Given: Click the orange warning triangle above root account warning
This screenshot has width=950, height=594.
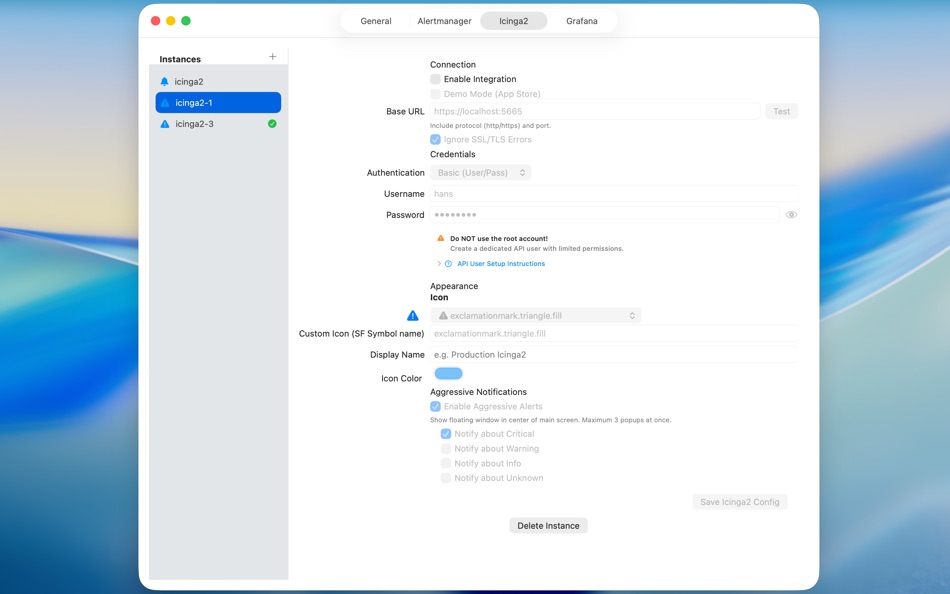Looking at the screenshot, I should pyautogui.click(x=440, y=238).
